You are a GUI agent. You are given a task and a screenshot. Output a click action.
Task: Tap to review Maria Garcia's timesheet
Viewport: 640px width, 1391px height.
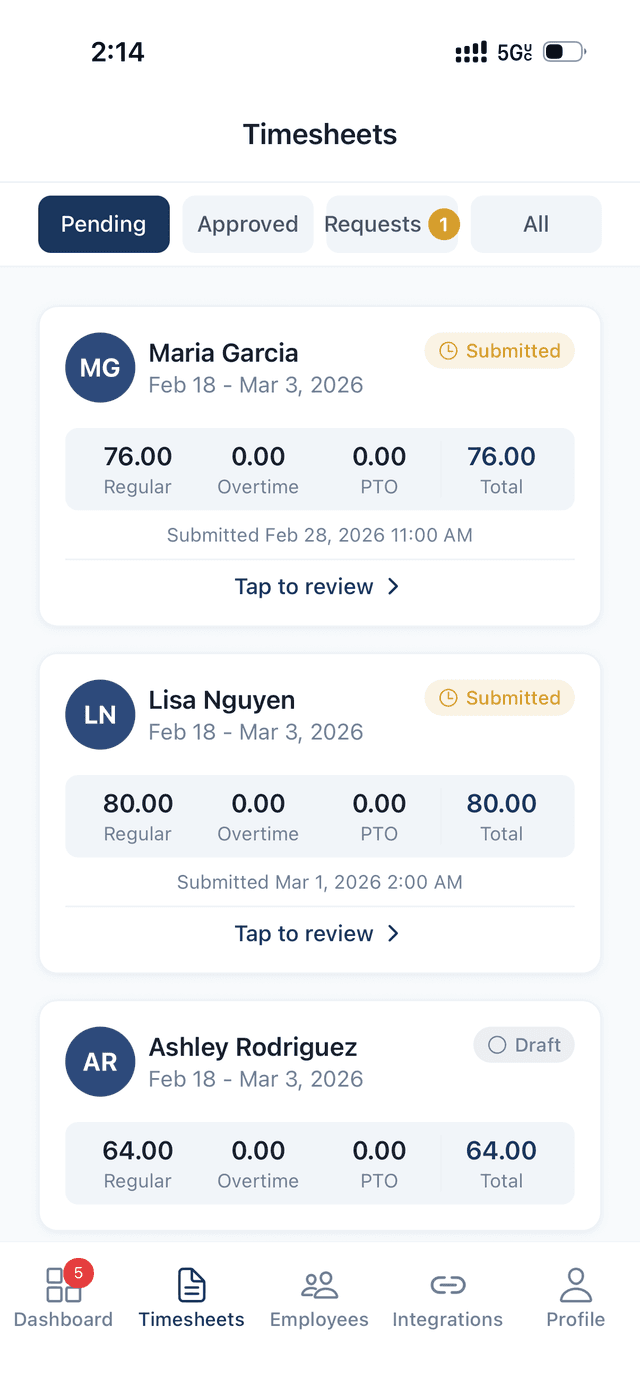coord(319,587)
